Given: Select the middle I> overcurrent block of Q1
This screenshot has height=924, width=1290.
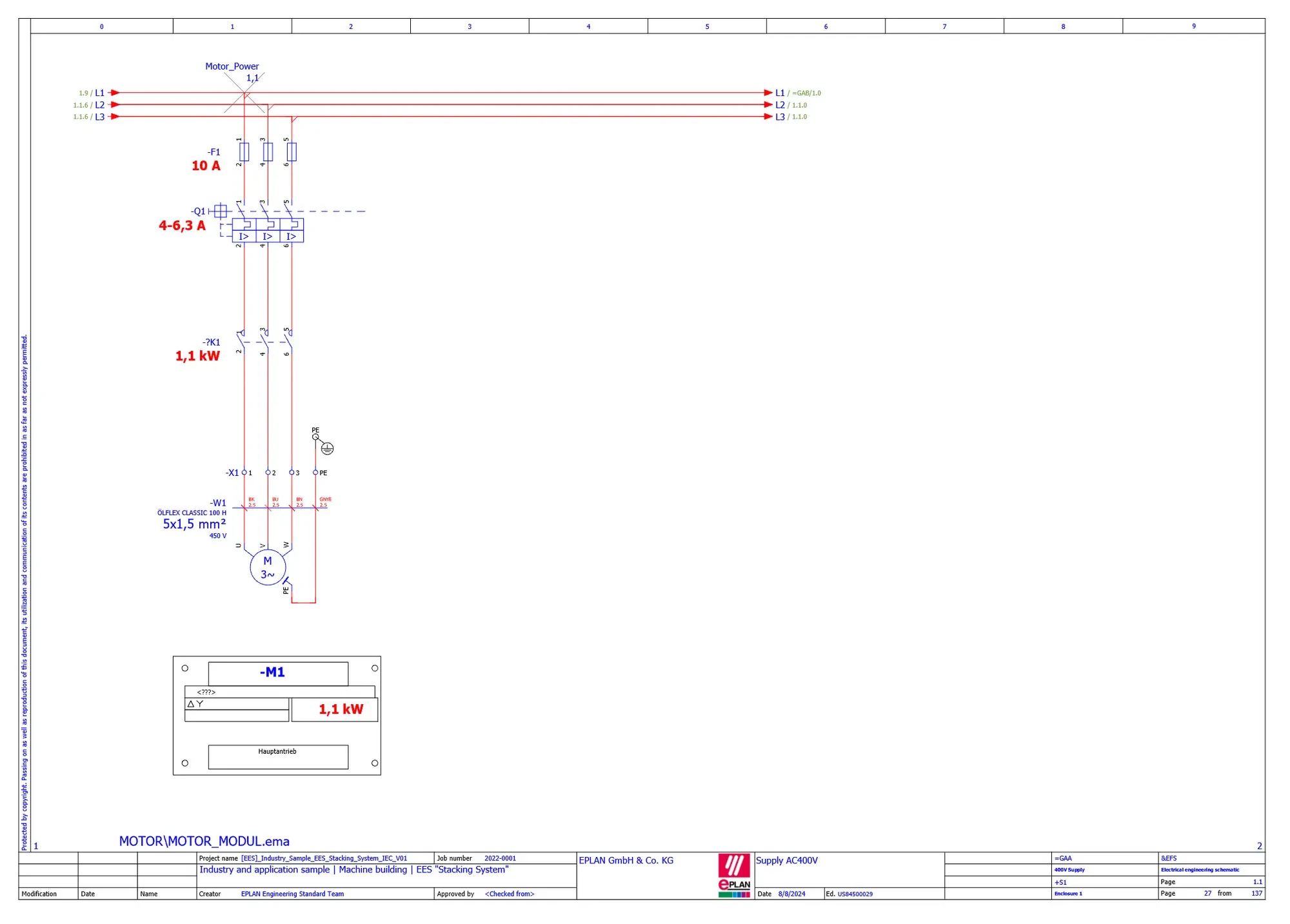Looking at the screenshot, I should (268, 237).
